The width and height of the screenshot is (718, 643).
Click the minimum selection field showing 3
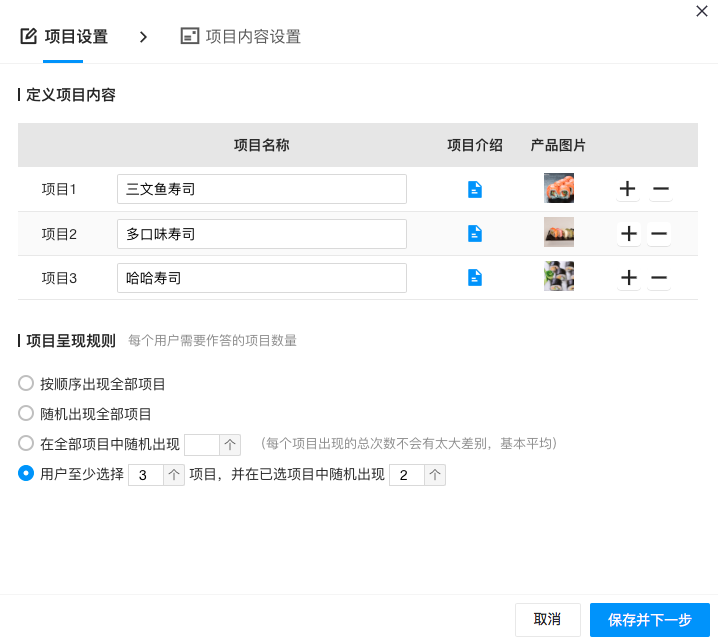(146, 475)
